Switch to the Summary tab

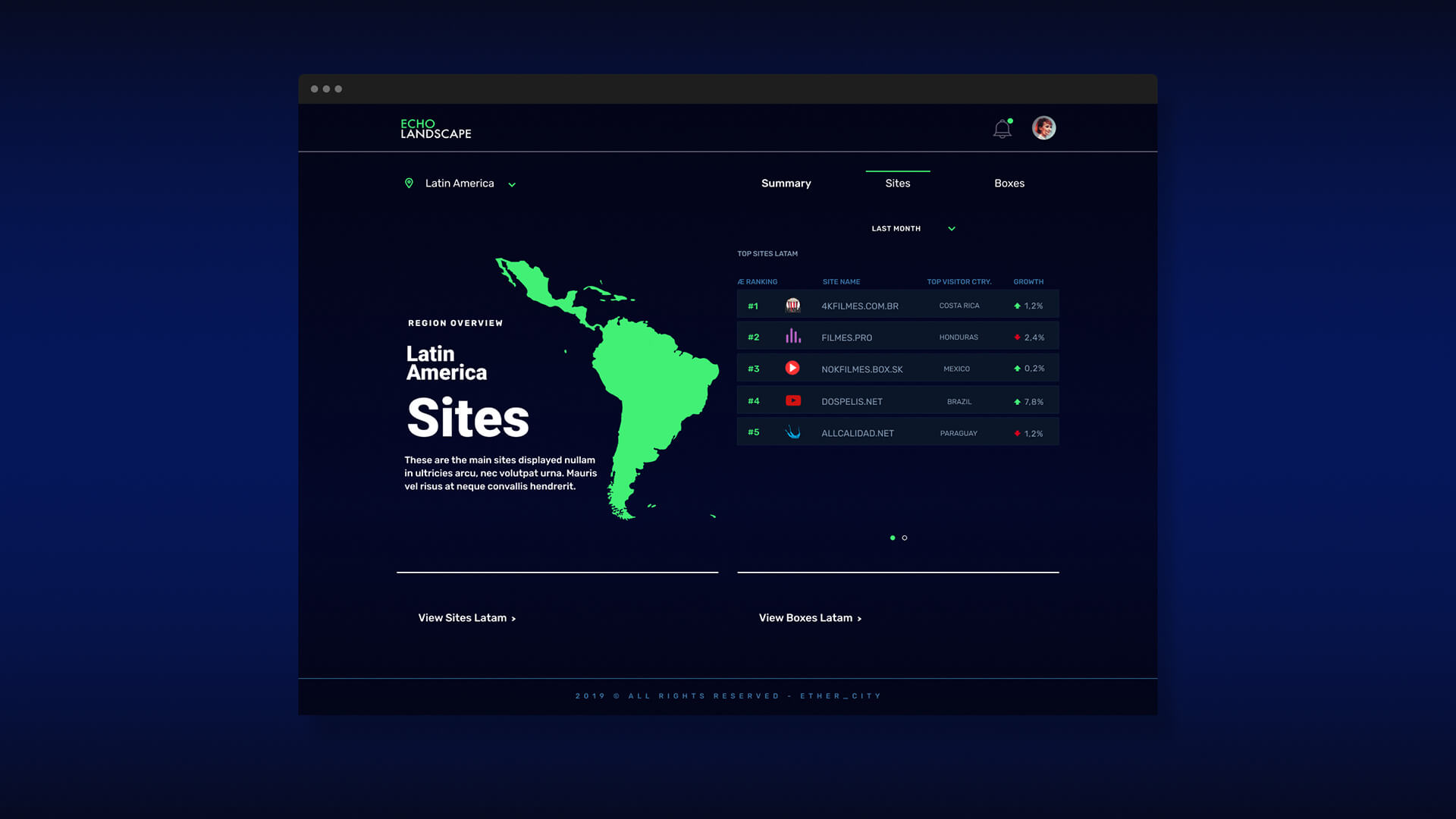click(x=786, y=184)
